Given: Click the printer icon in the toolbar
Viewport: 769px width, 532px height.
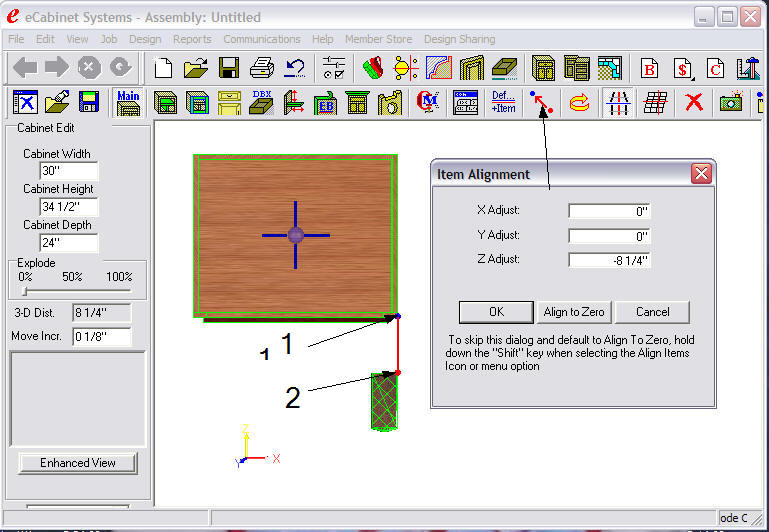Looking at the screenshot, I should click(261, 68).
